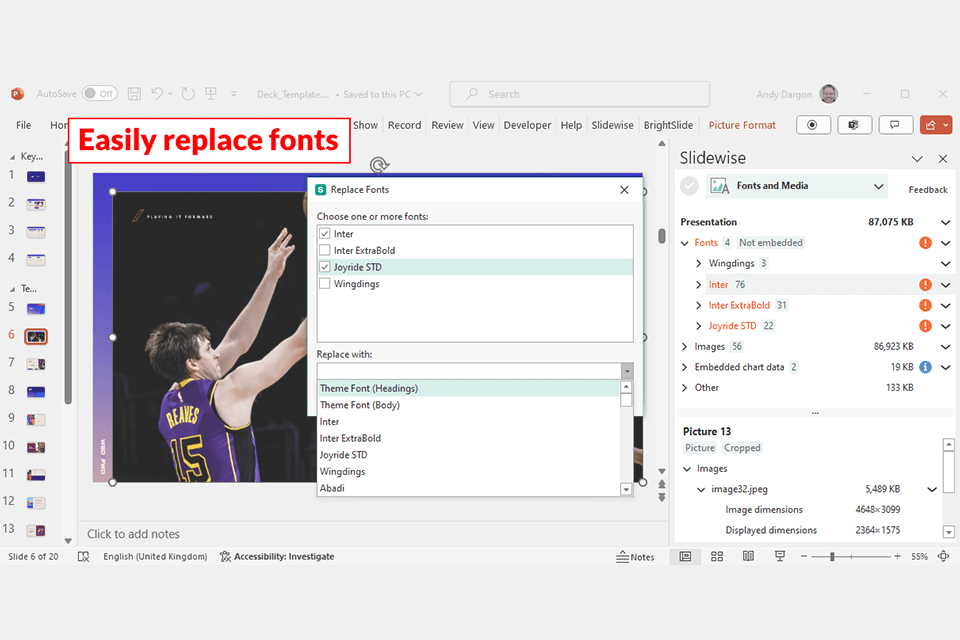Start presentation from beginning icon
This screenshot has width=960, height=640.
click(x=211, y=93)
